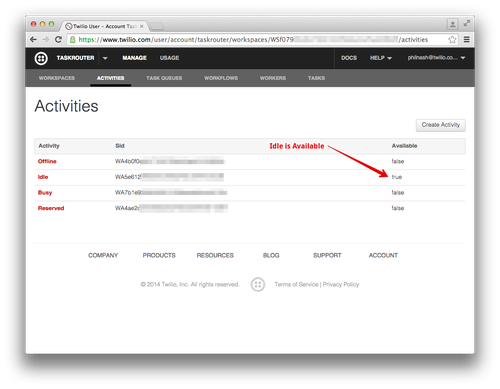Click the browser back arrow

pyautogui.click(x=33, y=39)
